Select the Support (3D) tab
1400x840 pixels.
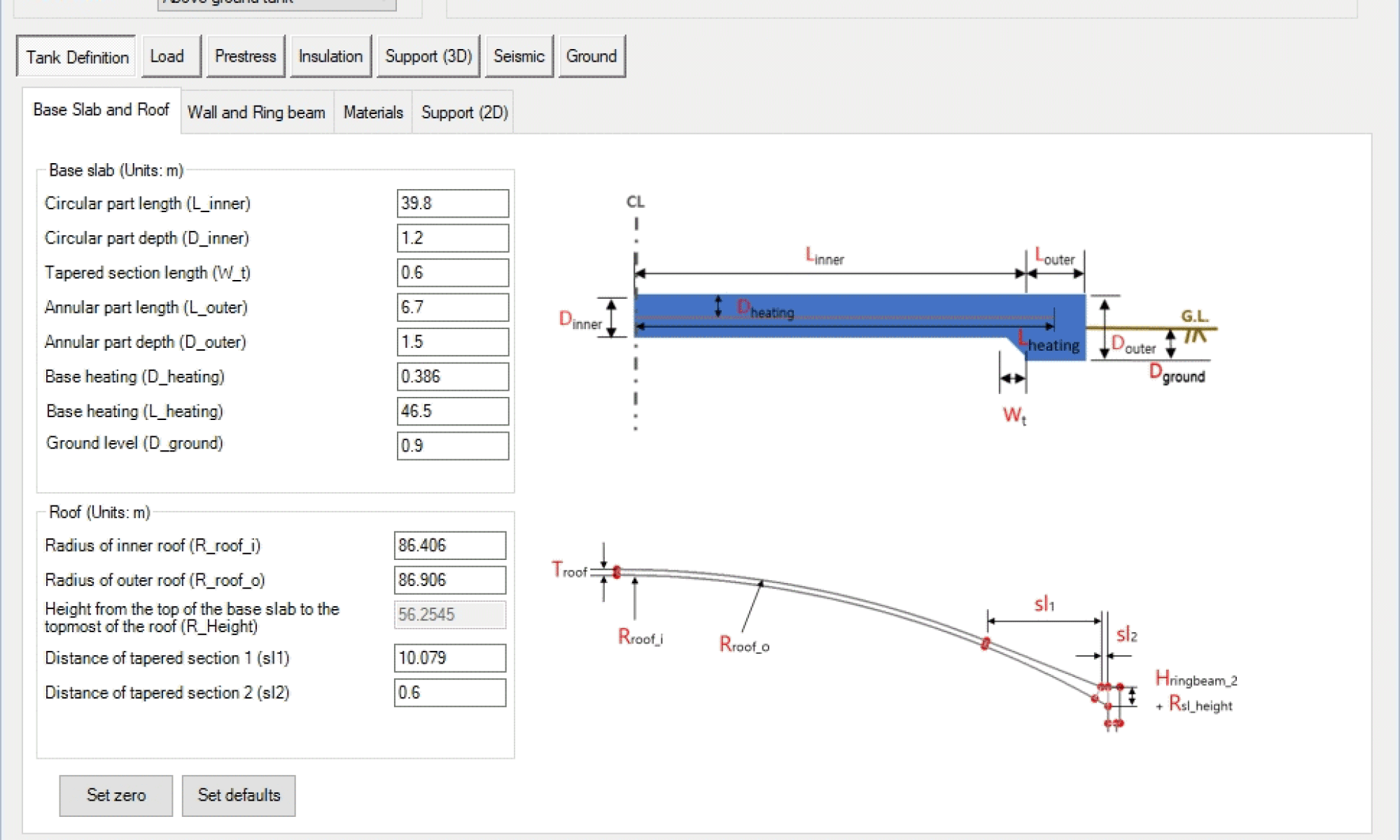tap(428, 57)
